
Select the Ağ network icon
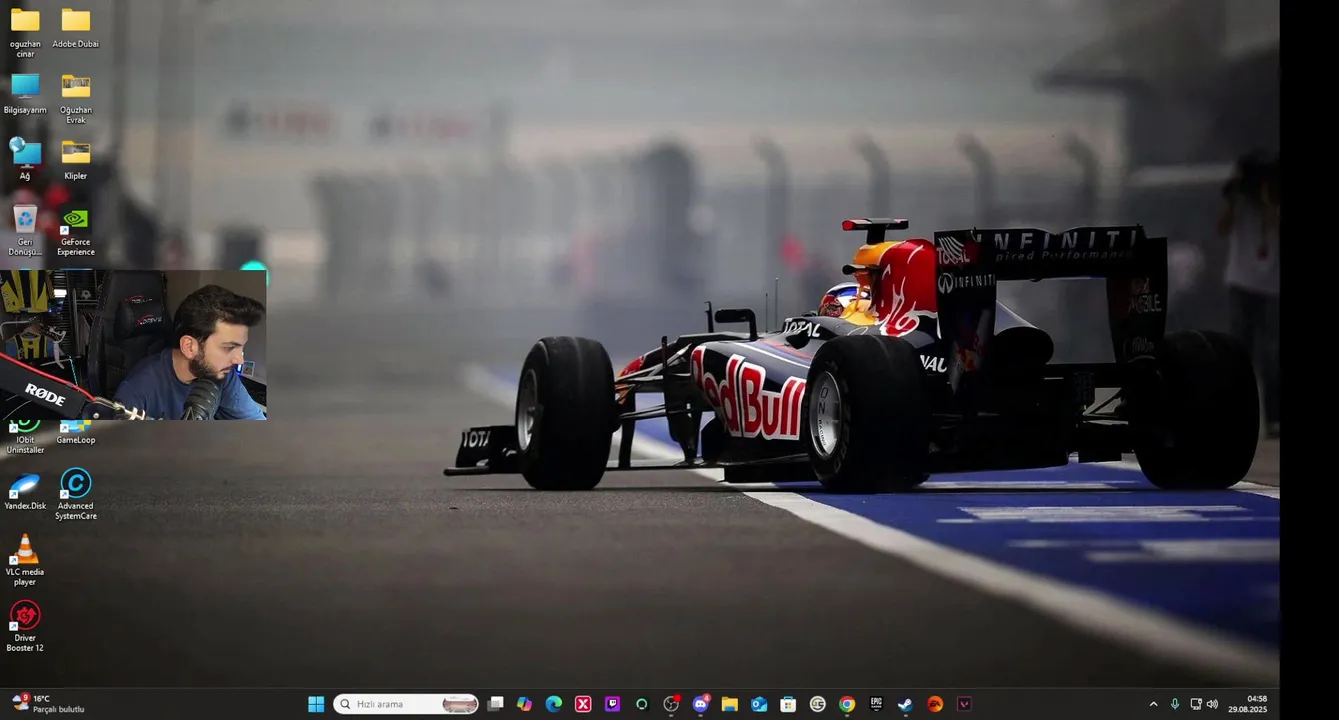pos(25,159)
